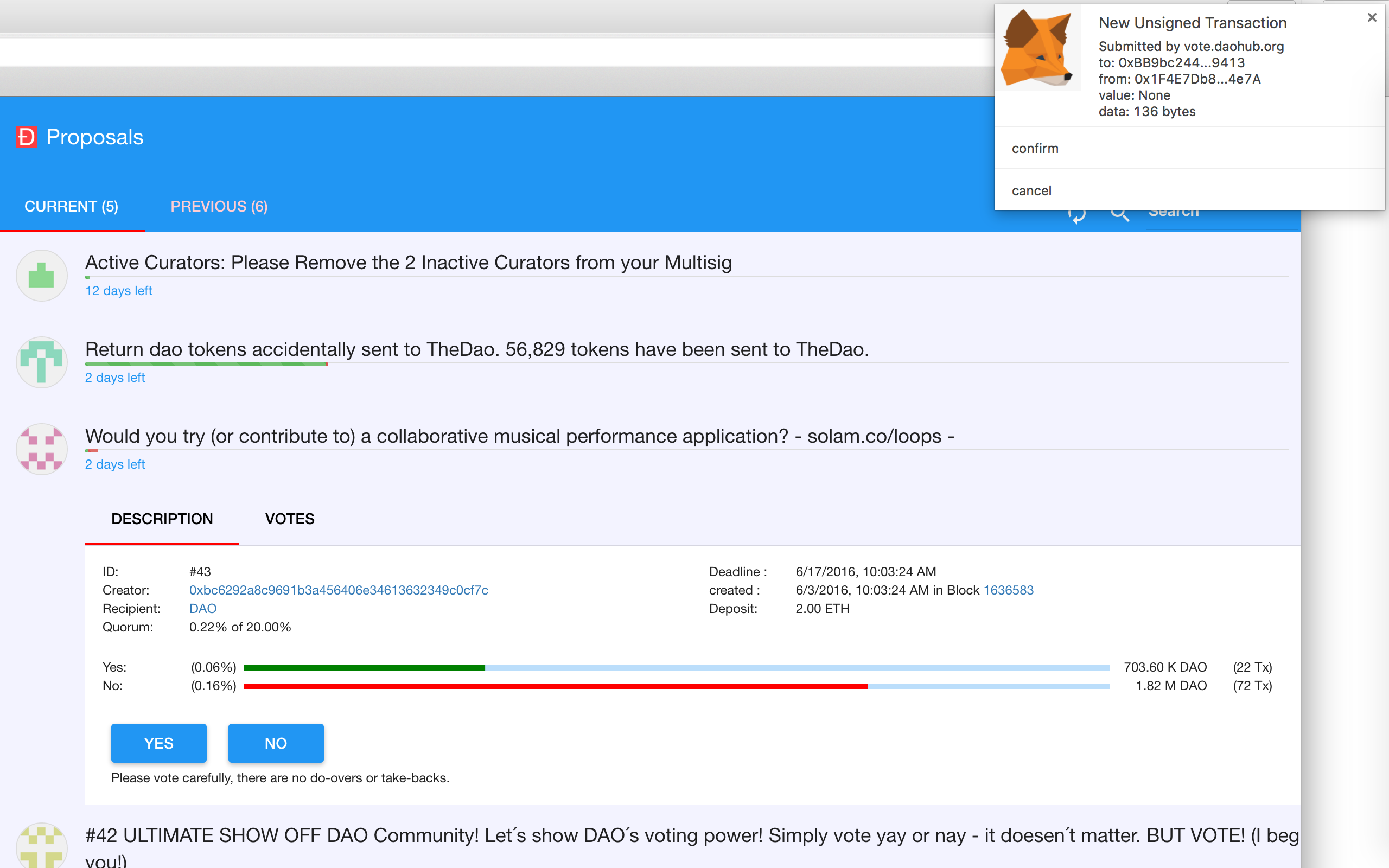Click the Proposals page title
The width and height of the screenshot is (1389, 868).
tap(95, 137)
